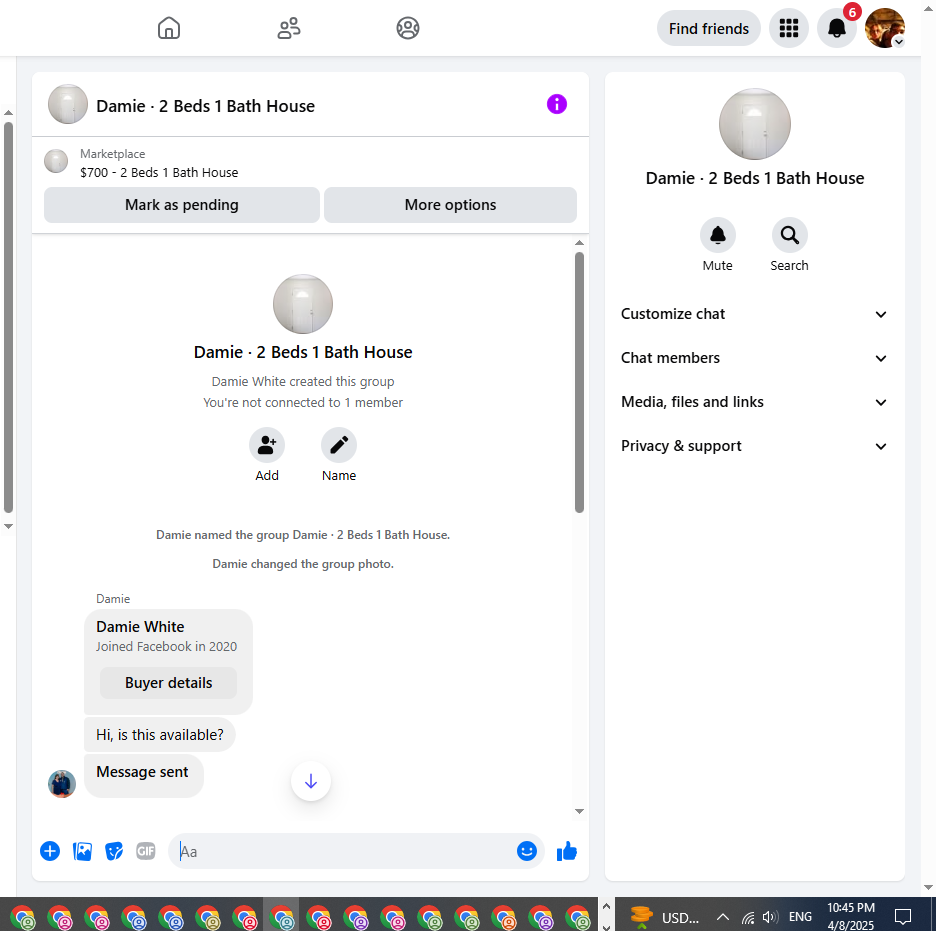
Task: Open the notifications bell with 6 badge
Action: pyautogui.click(x=836, y=28)
